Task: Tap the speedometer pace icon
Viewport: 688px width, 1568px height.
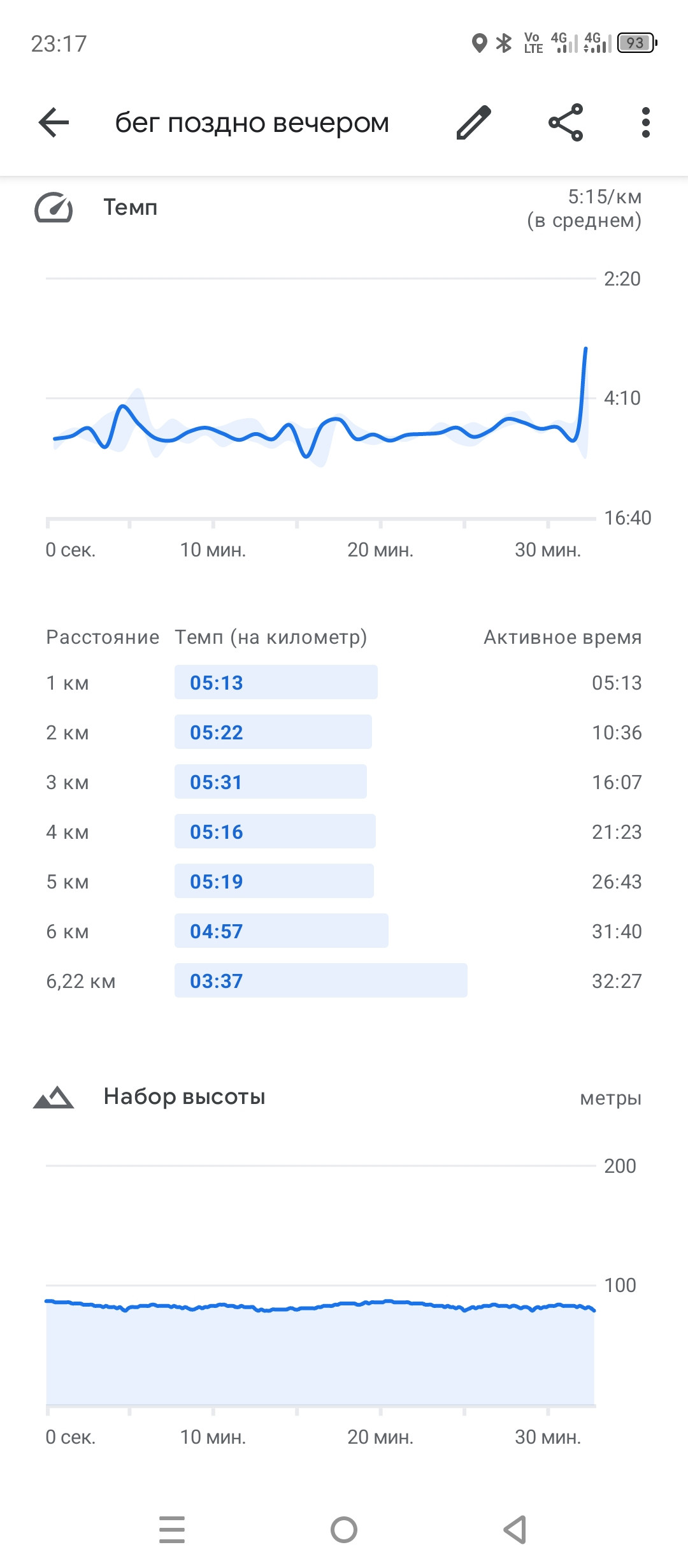Action: point(54,208)
